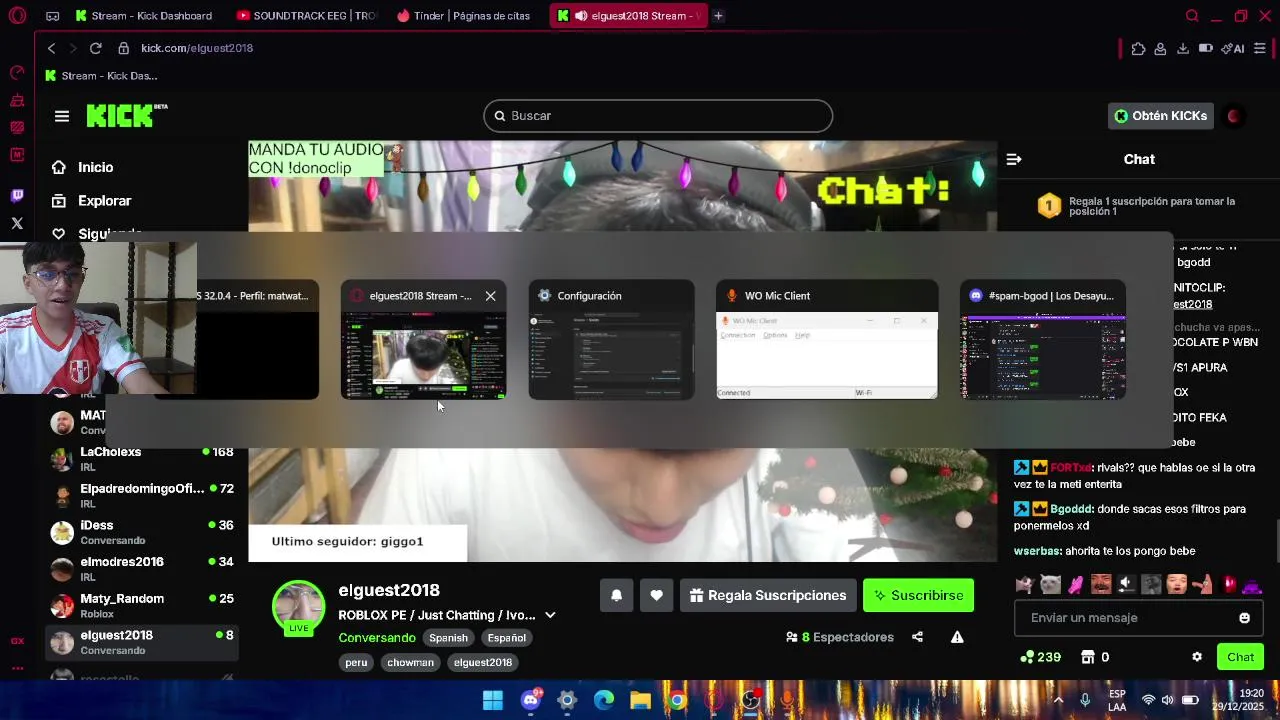Open elmodres2016 channel in sidebar
This screenshot has width=1280, height=720.
(142, 569)
